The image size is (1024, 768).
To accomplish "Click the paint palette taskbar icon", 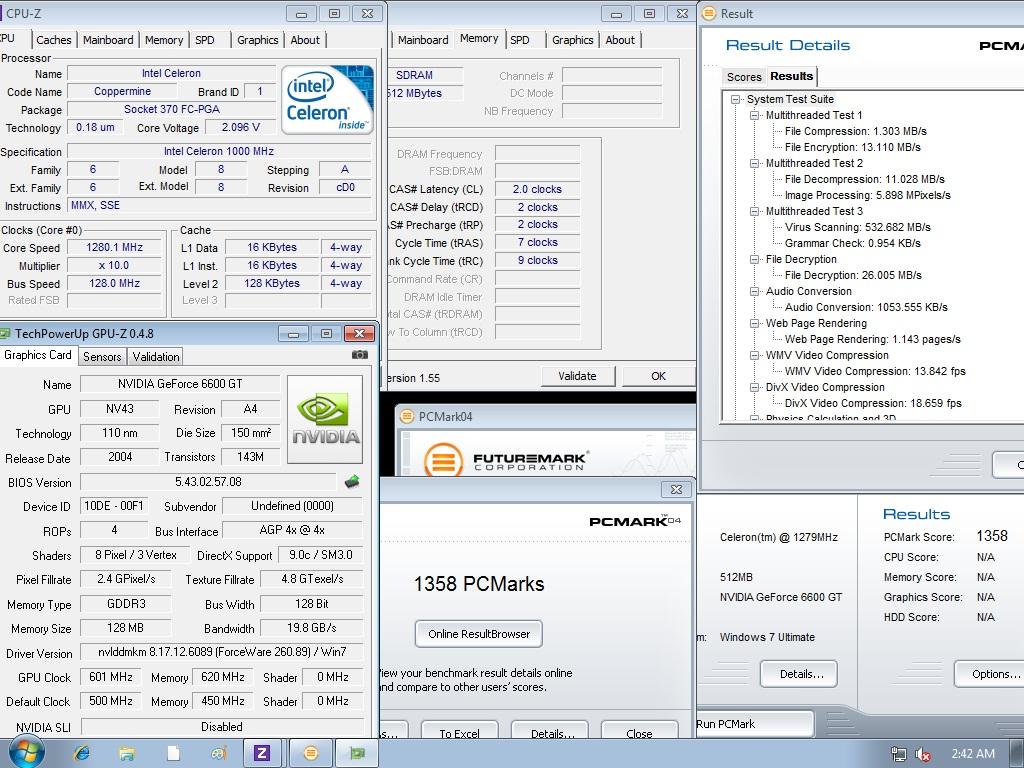I will 218,753.
